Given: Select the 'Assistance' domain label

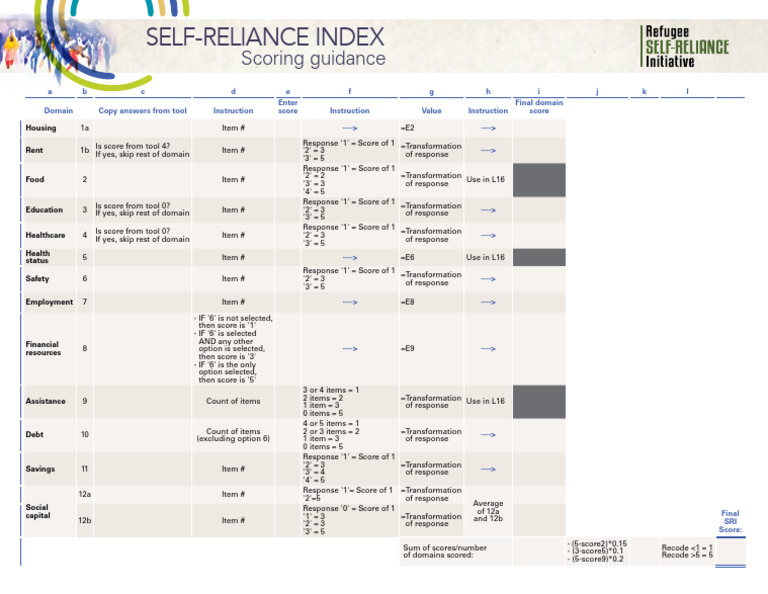Looking at the screenshot, I should 46,401.
